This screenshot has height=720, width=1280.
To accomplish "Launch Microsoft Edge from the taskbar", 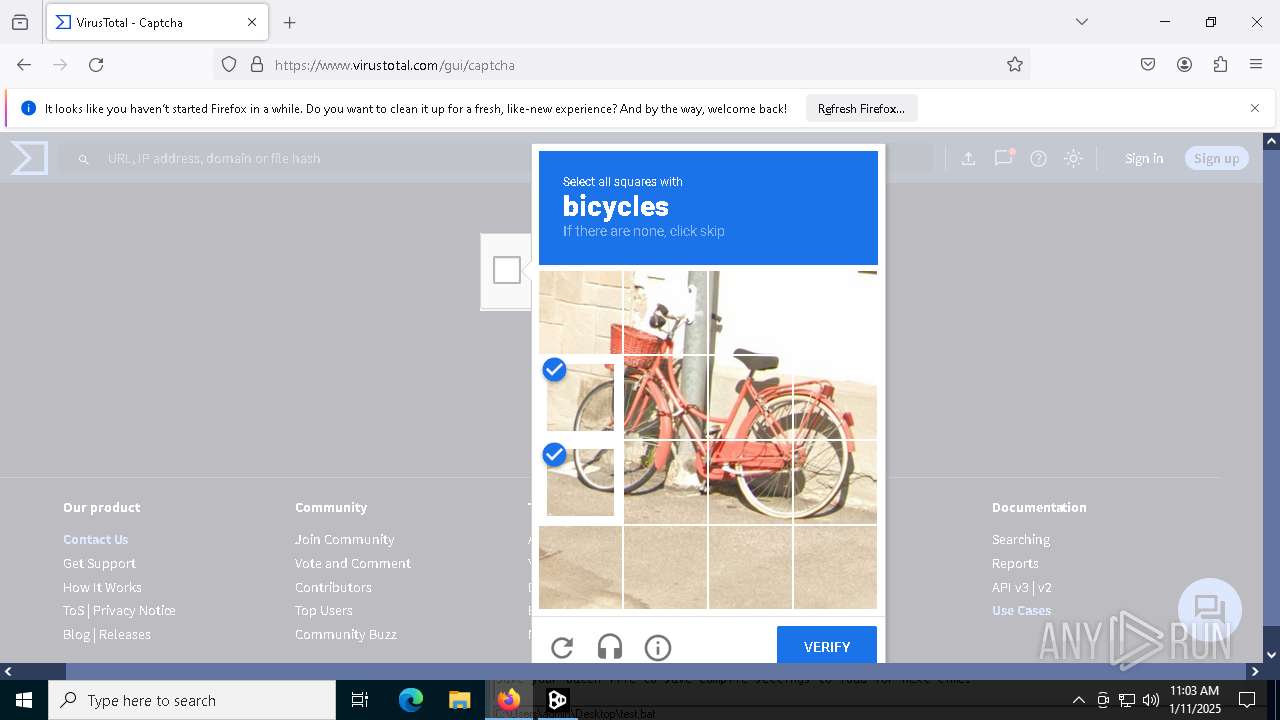I will pos(411,700).
